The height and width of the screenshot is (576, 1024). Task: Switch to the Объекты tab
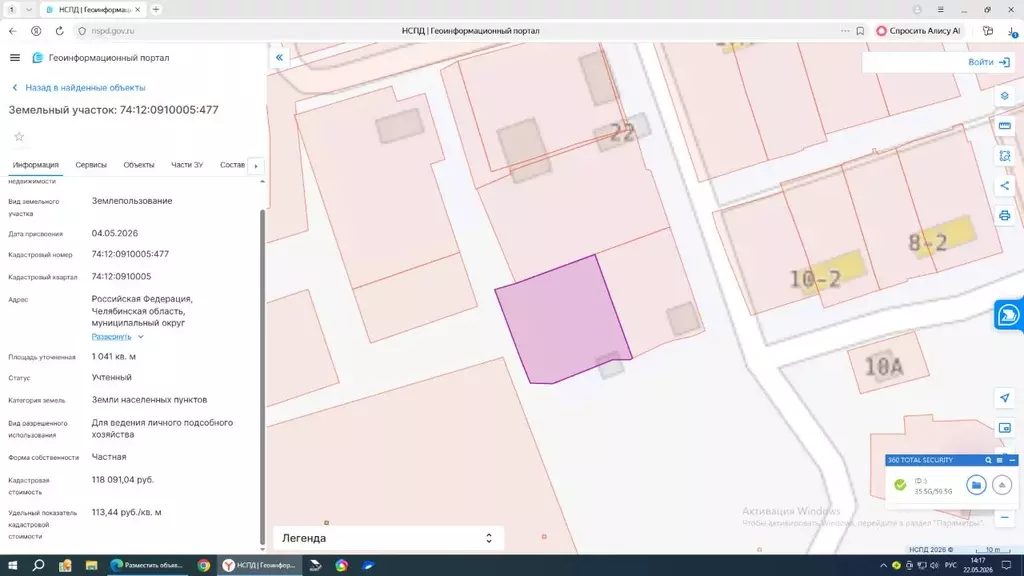(x=138, y=165)
